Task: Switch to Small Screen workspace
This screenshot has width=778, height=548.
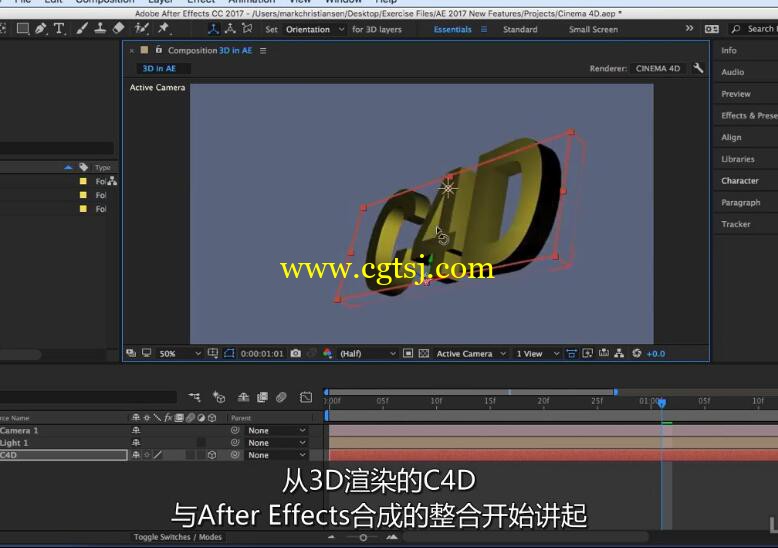Action: point(593,29)
